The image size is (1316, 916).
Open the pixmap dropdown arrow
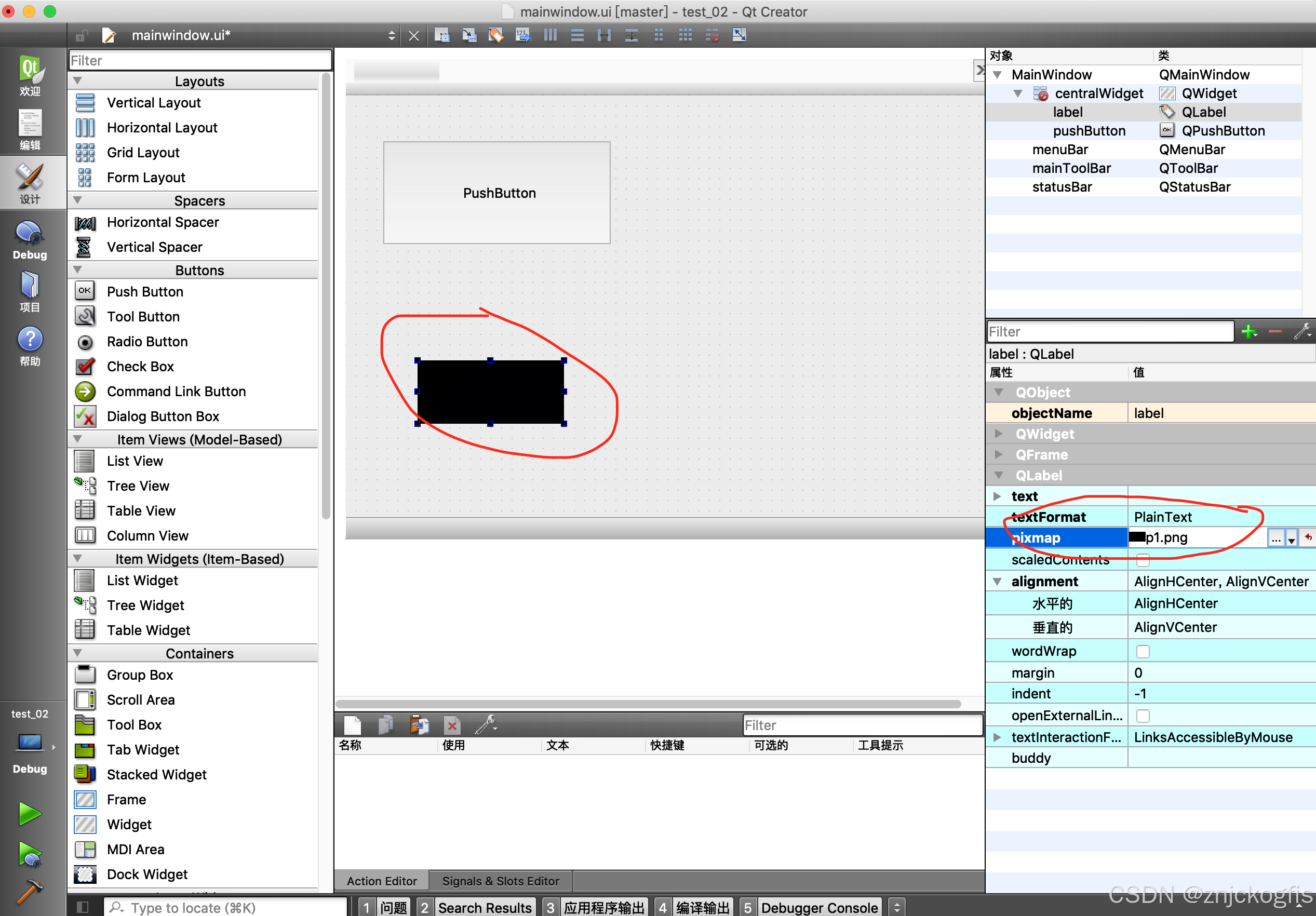pyautogui.click(x=1292, y=538)
